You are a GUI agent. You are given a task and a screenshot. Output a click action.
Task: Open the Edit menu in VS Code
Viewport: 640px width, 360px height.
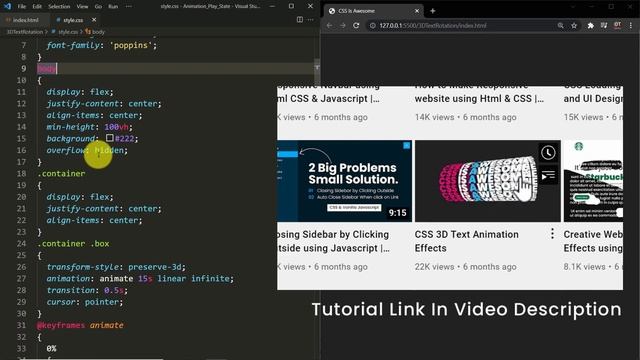coord(37,7)
